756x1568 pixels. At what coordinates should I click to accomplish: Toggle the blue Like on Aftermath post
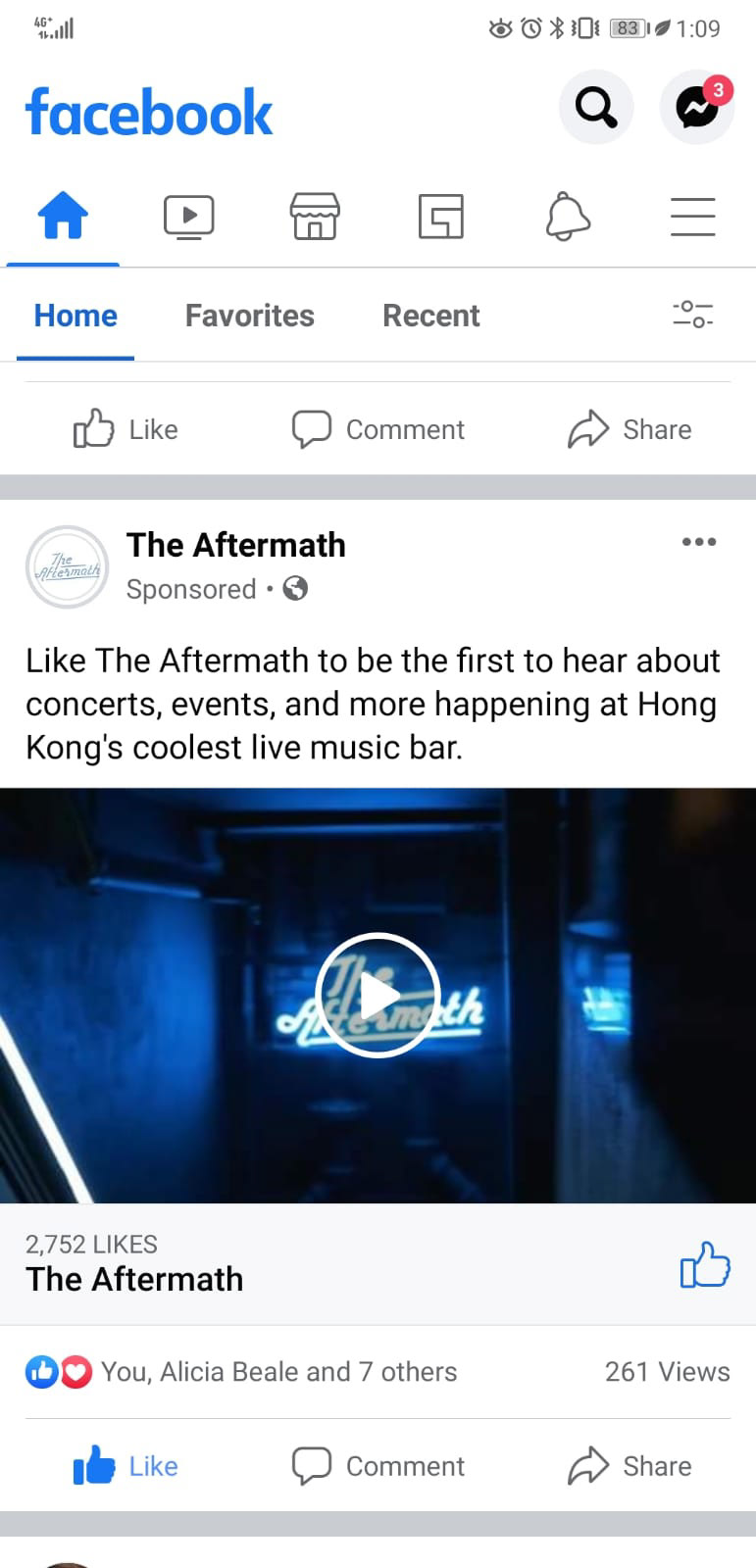126,1466
